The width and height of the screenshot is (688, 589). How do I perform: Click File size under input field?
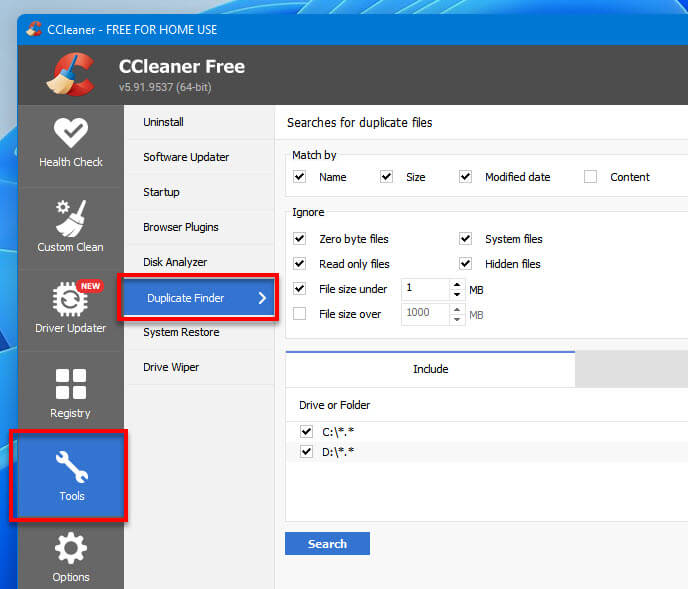(x=426, y=289)
